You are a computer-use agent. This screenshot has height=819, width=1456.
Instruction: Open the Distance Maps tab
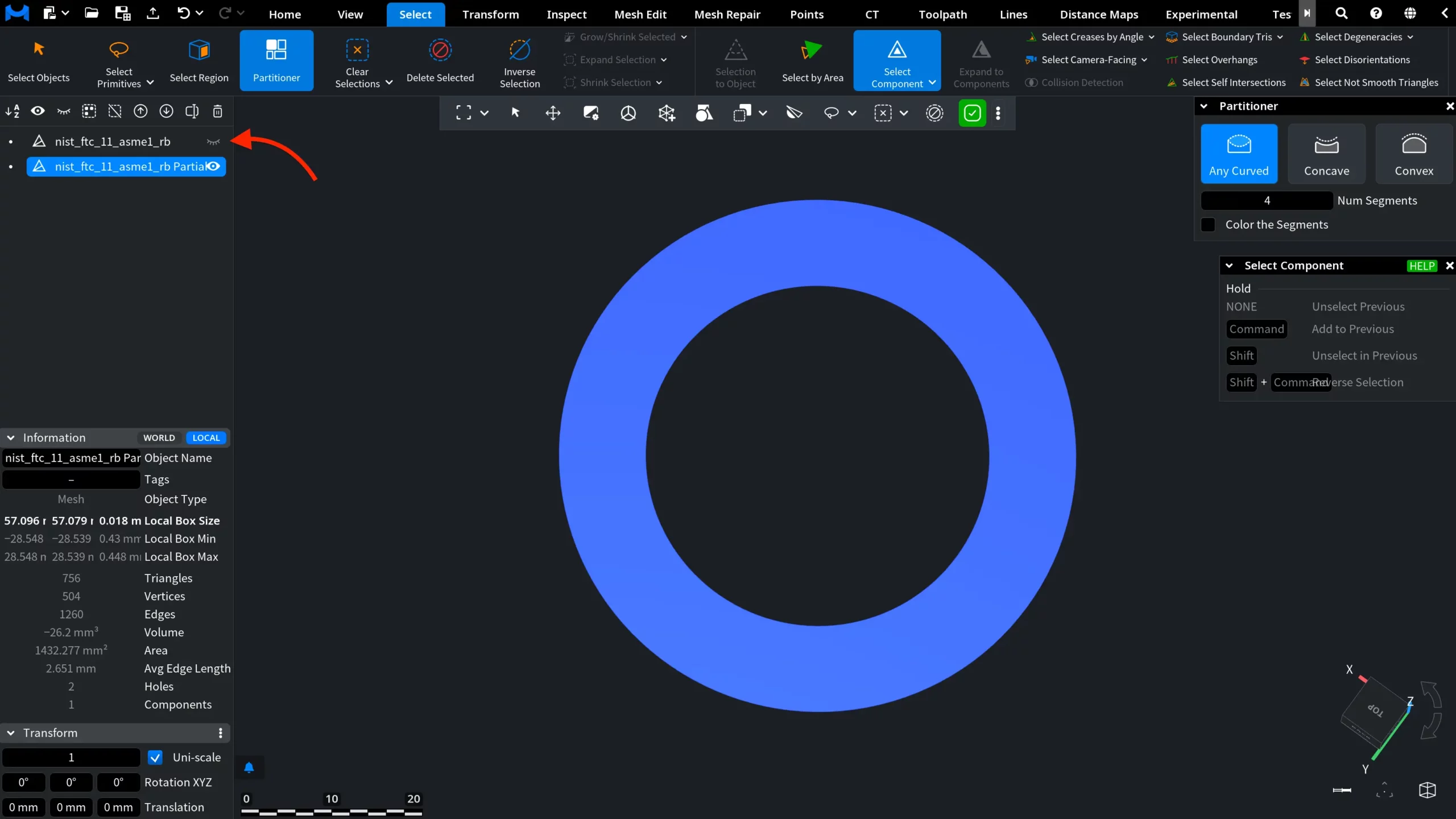1099,14
